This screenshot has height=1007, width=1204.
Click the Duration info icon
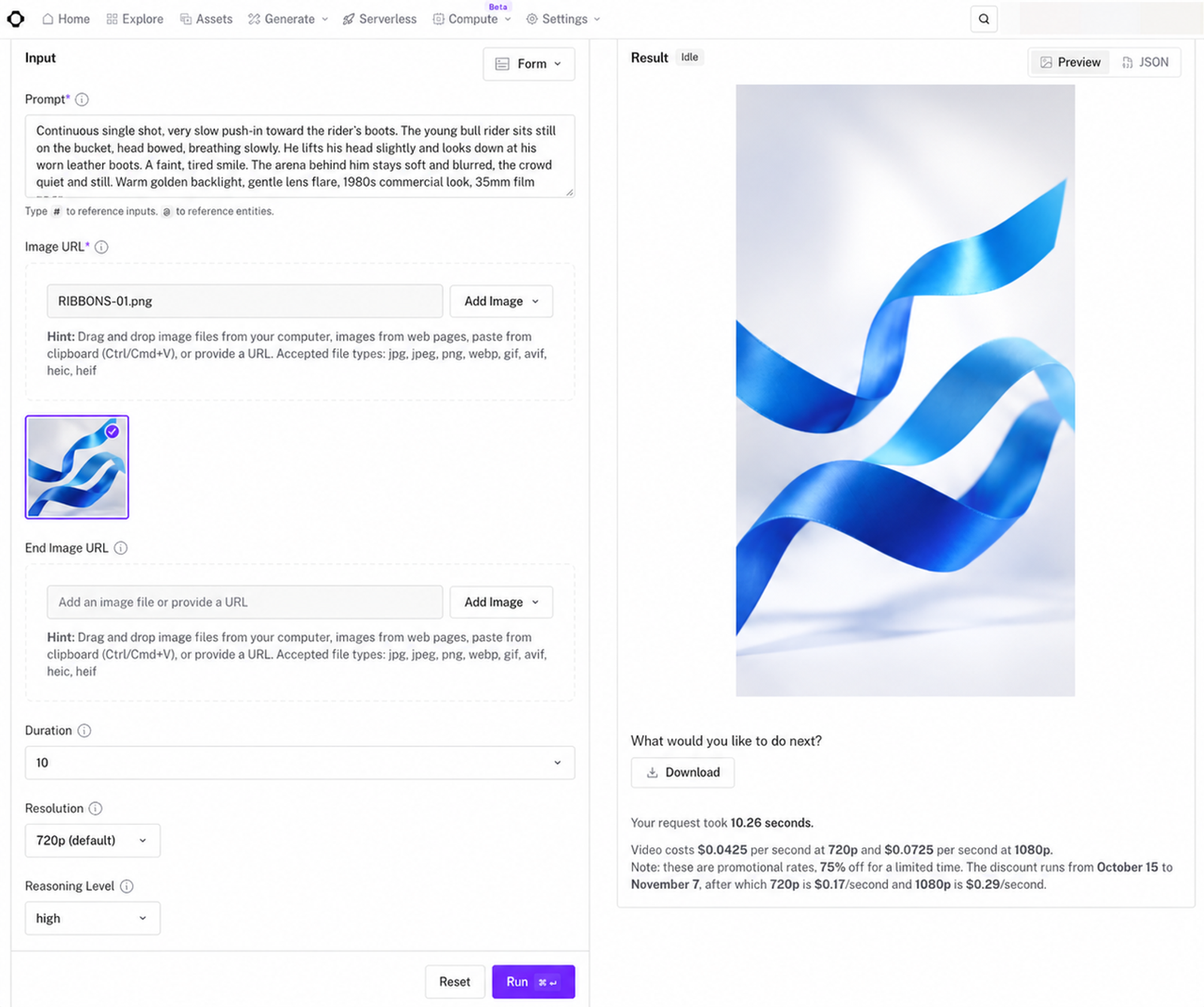[84, 731]
